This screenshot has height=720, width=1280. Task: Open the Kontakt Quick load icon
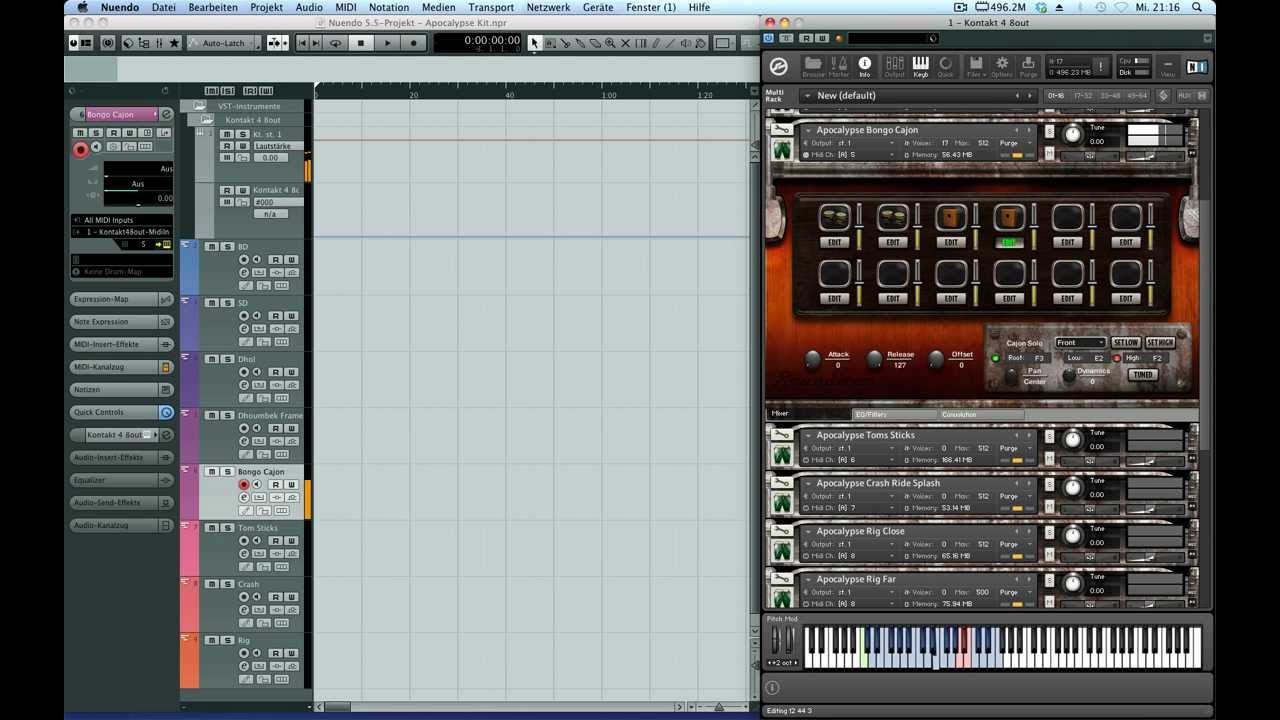946,66
